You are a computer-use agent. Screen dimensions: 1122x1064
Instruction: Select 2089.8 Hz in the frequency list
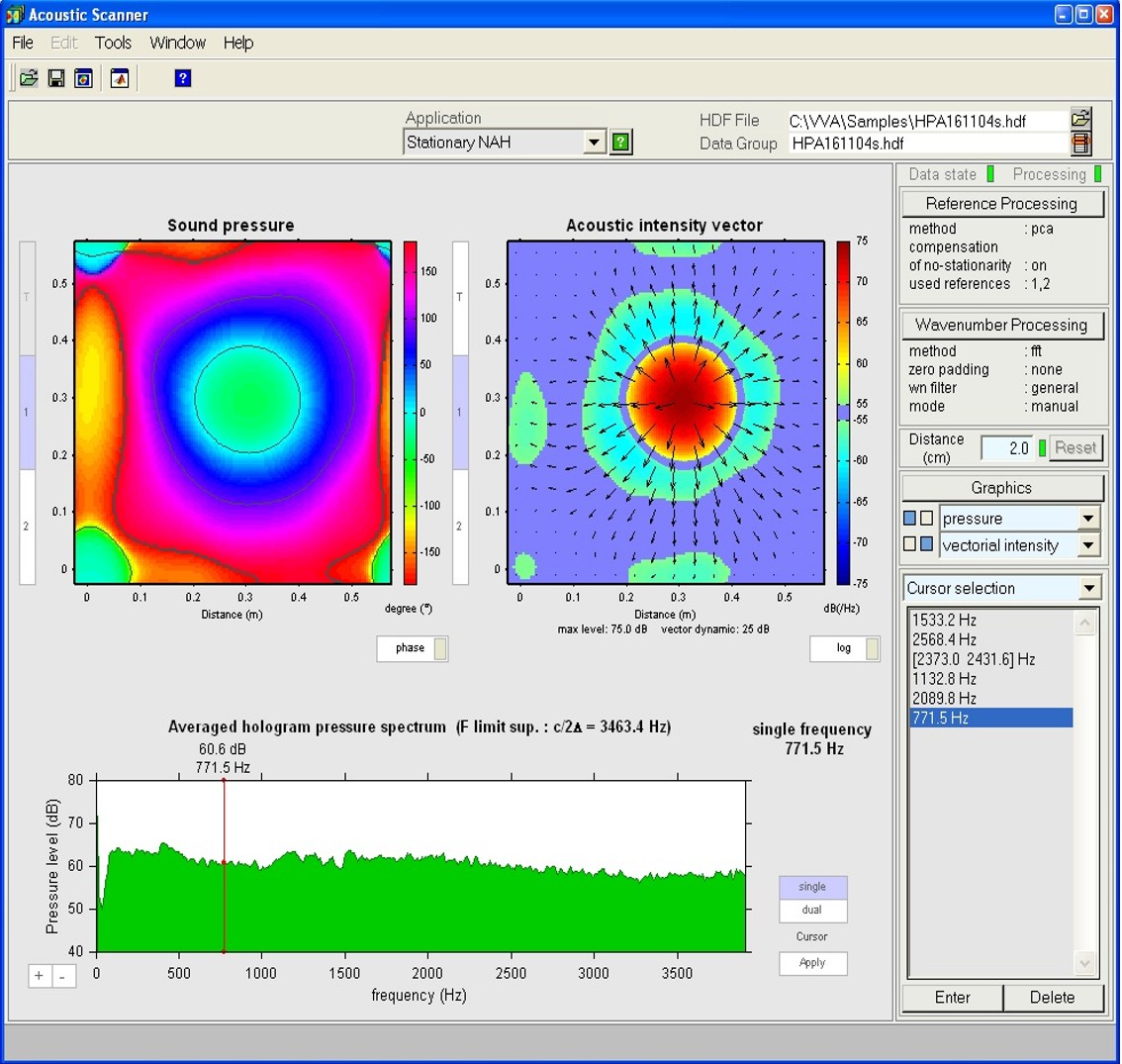tap(991, 698)
